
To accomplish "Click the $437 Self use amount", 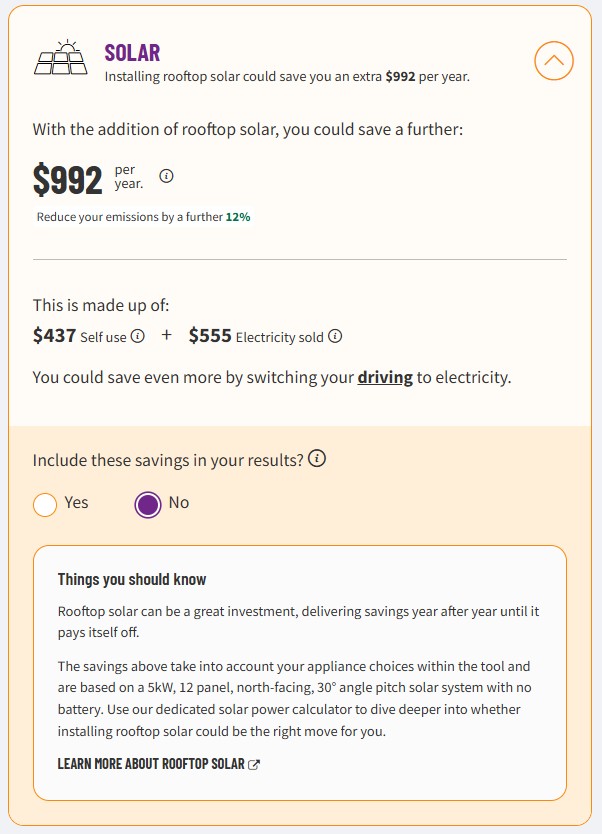I will 55,336.
